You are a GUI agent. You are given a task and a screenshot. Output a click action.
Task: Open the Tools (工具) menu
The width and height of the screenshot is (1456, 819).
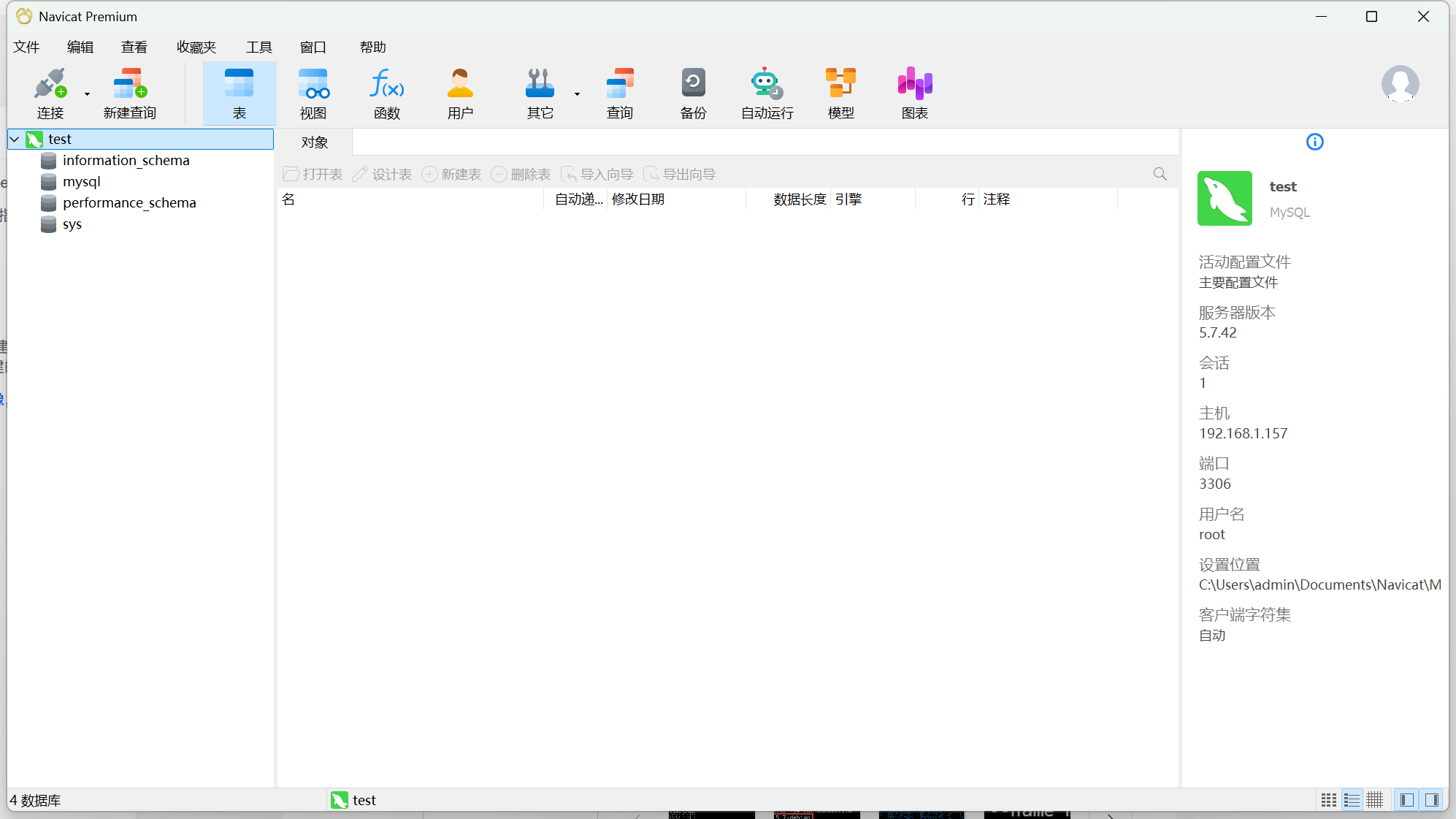[x=258, y=47]
